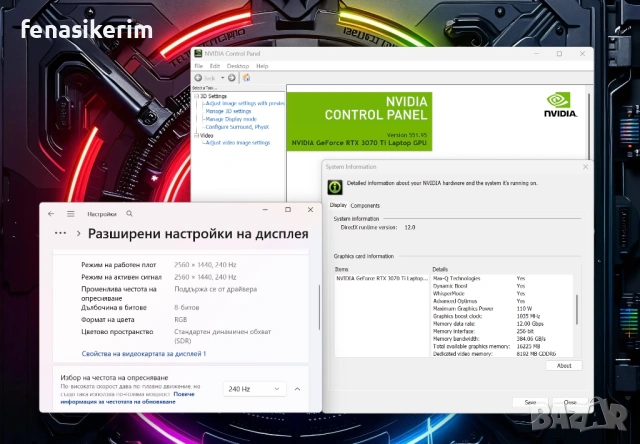Select NVIDIA GeForce RTX 3070 Ti Laptop item
Image resolution: width=640 pixels, height=444 pixels.
[x=382, y=278]
